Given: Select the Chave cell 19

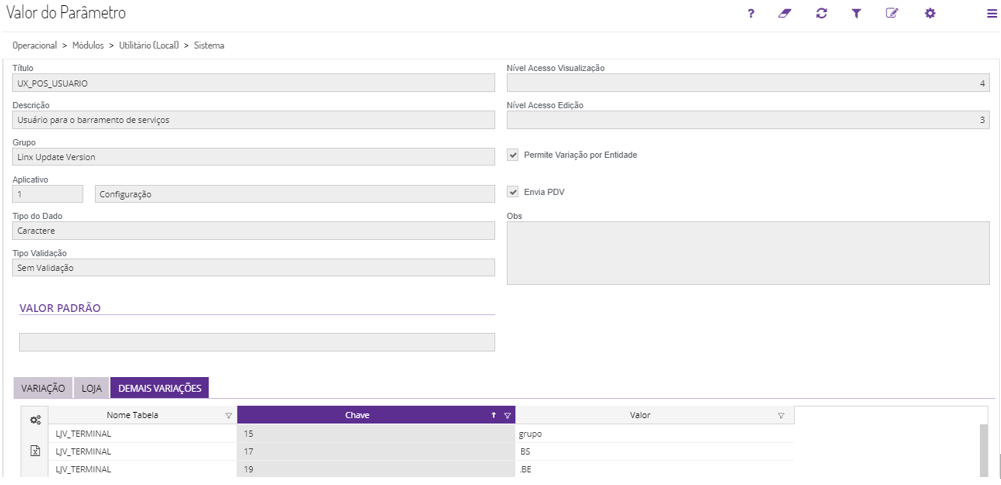Looking at the screenshot, I should click(376, 469).
